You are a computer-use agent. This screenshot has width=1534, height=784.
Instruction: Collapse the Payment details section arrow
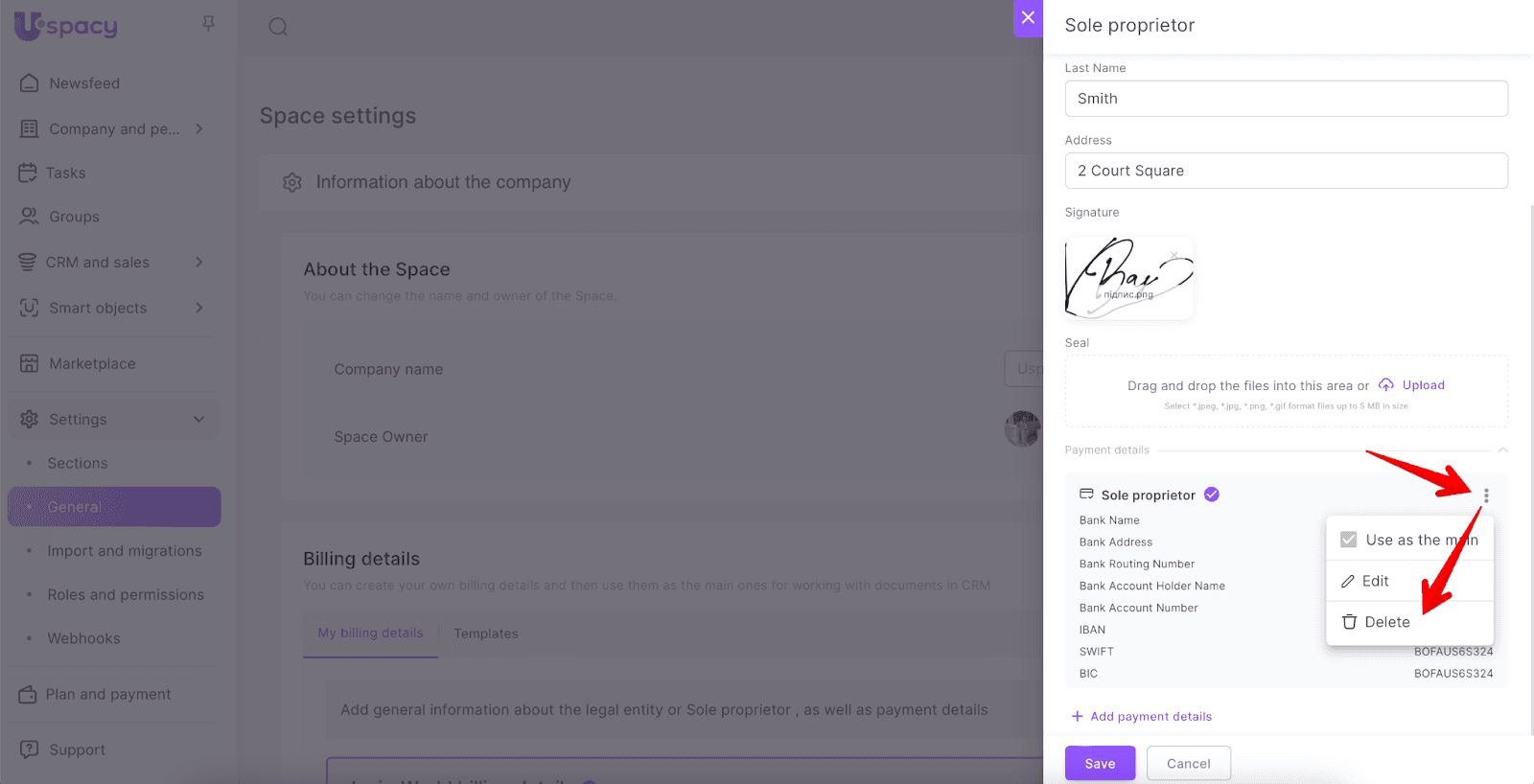(1502, 450)
